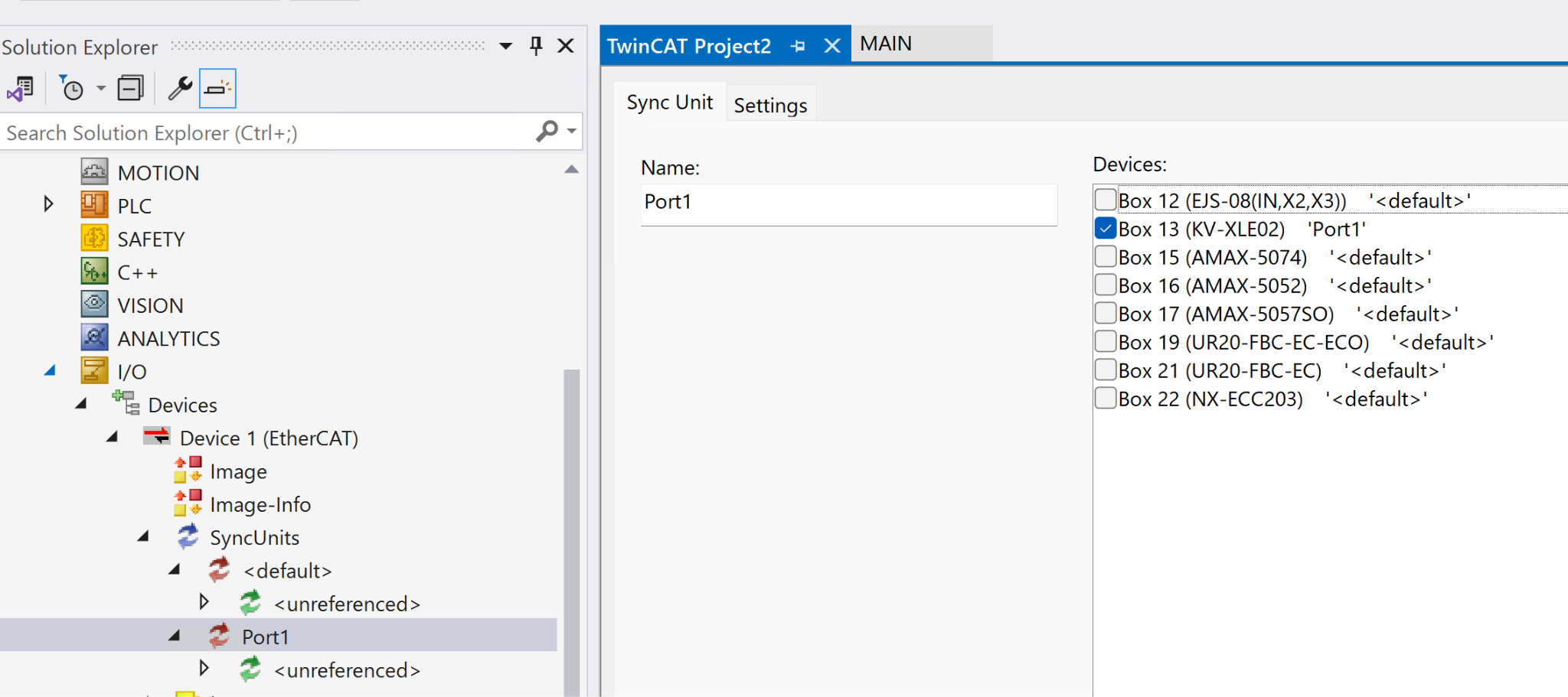Click the Solution Explorer pin icon
Viewport: 1568px width, 697px height.
pyautogui.click(x=536, y=47)
